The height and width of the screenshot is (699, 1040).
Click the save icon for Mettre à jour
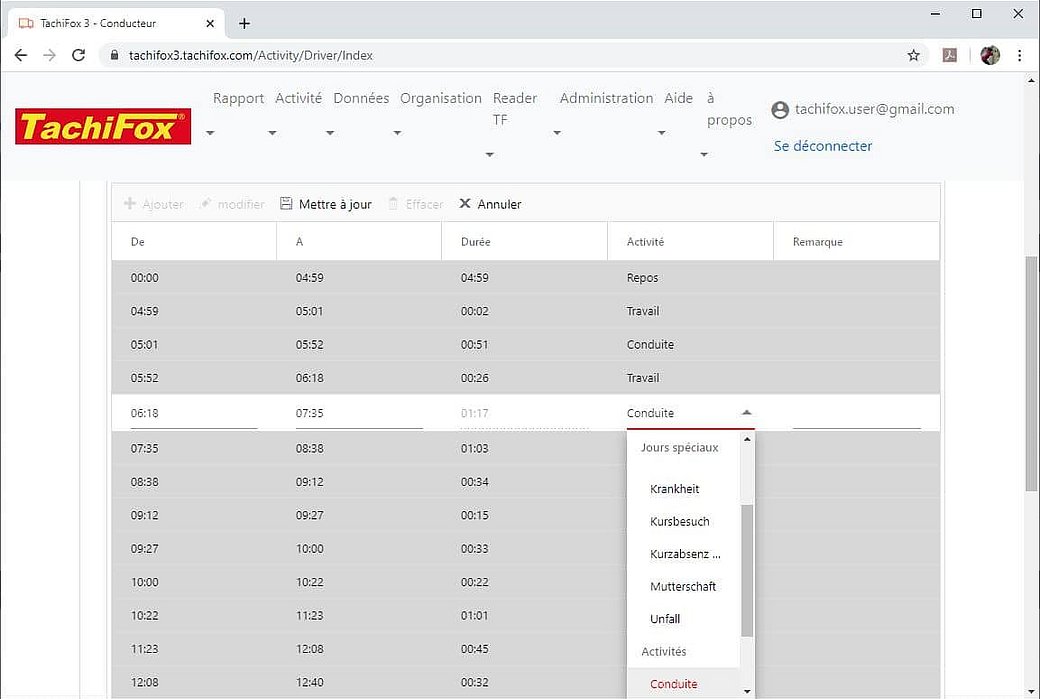point(287,204)
